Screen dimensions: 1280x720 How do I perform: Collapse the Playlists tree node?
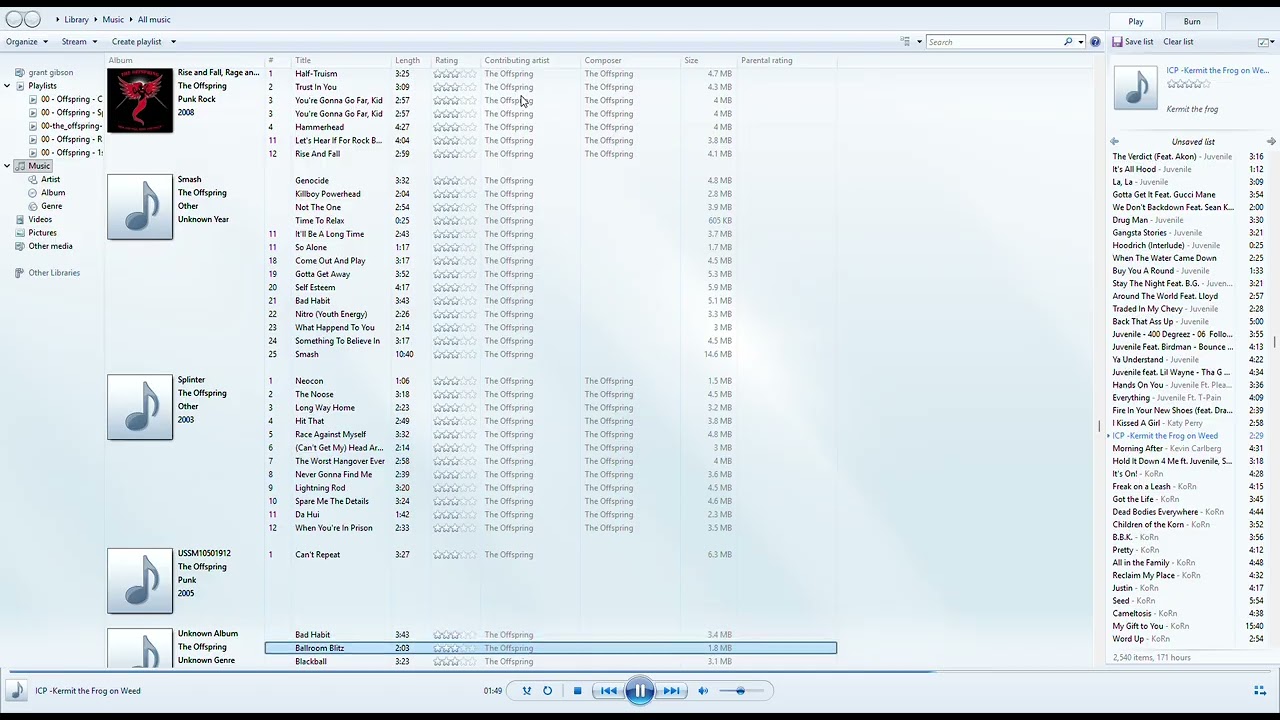(8, 86)
